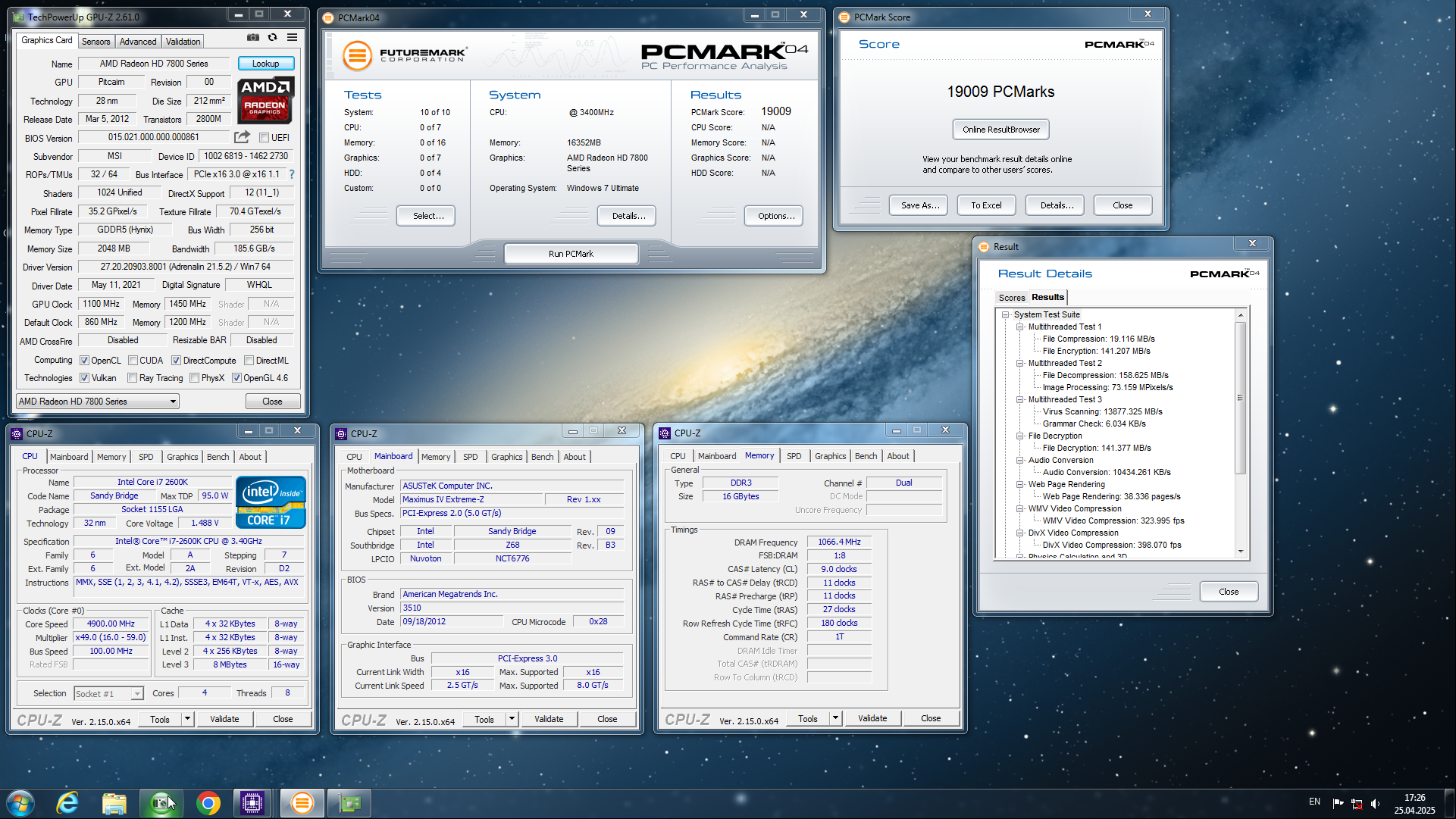1456x819 pixels.
Task: Switch to the Advanced tab in GPU-Z
Action: (138, 42)
